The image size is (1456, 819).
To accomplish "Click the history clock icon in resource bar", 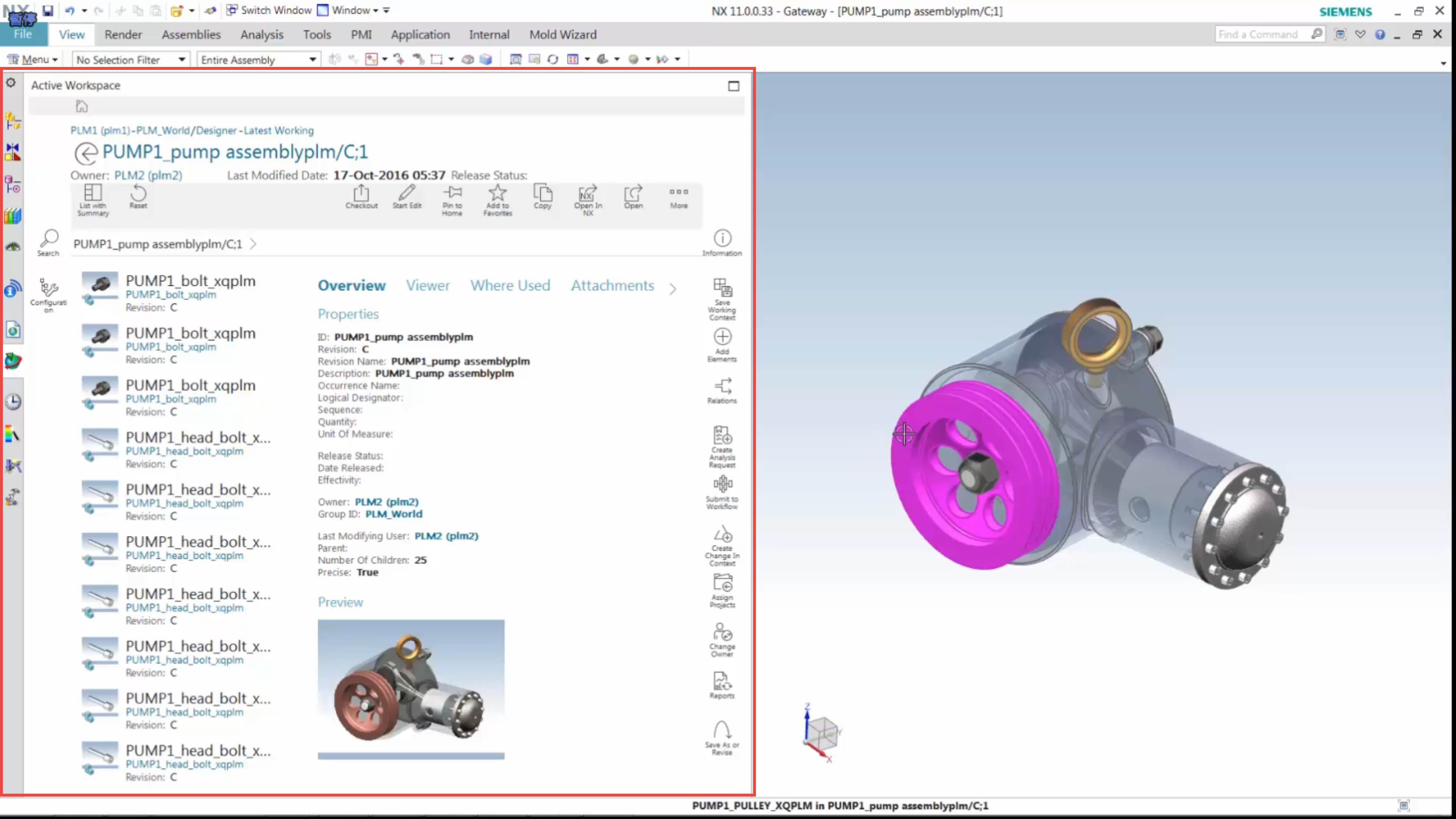I will (x=13, y=402).
